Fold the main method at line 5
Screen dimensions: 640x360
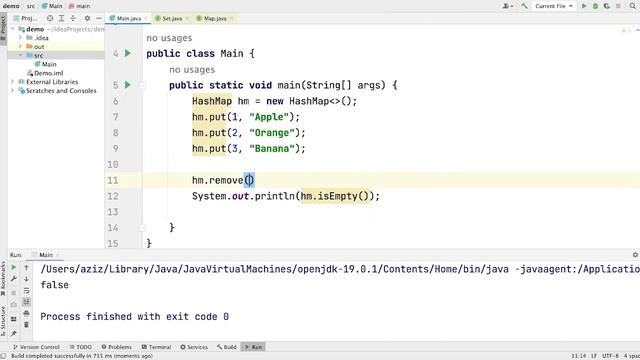pyautogui.click(x=142, y=85)
